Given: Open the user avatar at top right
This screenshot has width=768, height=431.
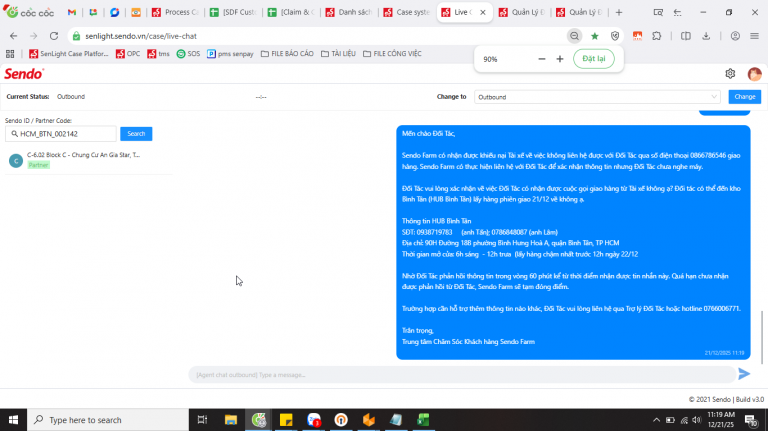Looking at the screenshot, I should [x=754, y=73].
